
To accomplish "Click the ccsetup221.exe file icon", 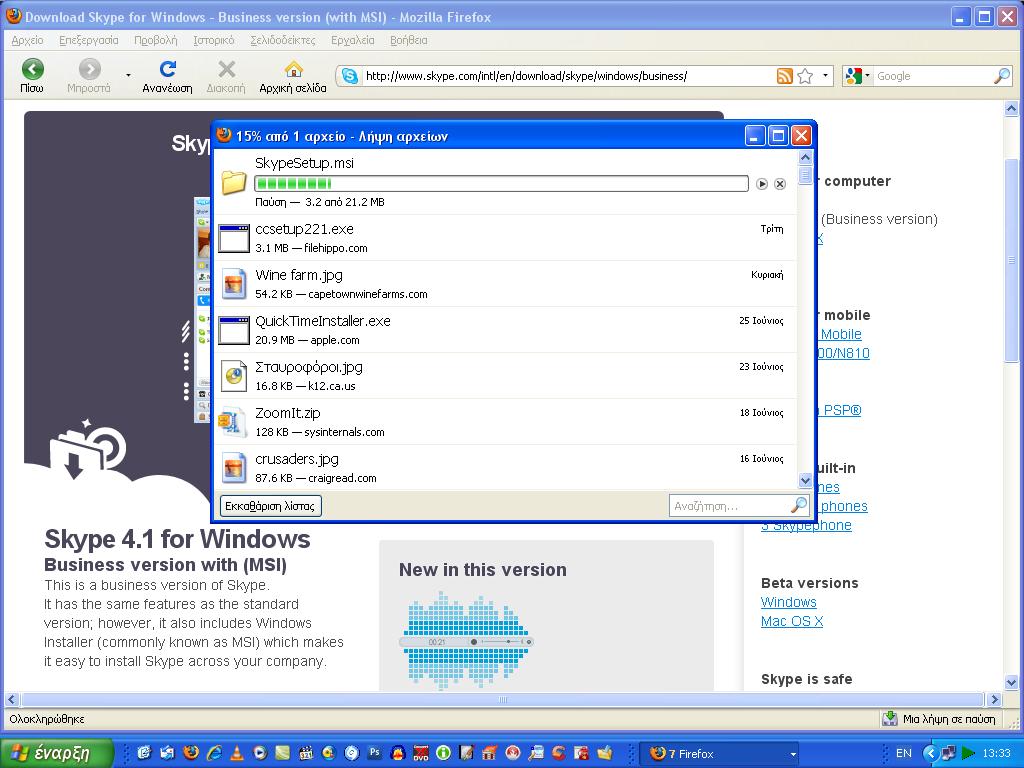I will (234, 238).
